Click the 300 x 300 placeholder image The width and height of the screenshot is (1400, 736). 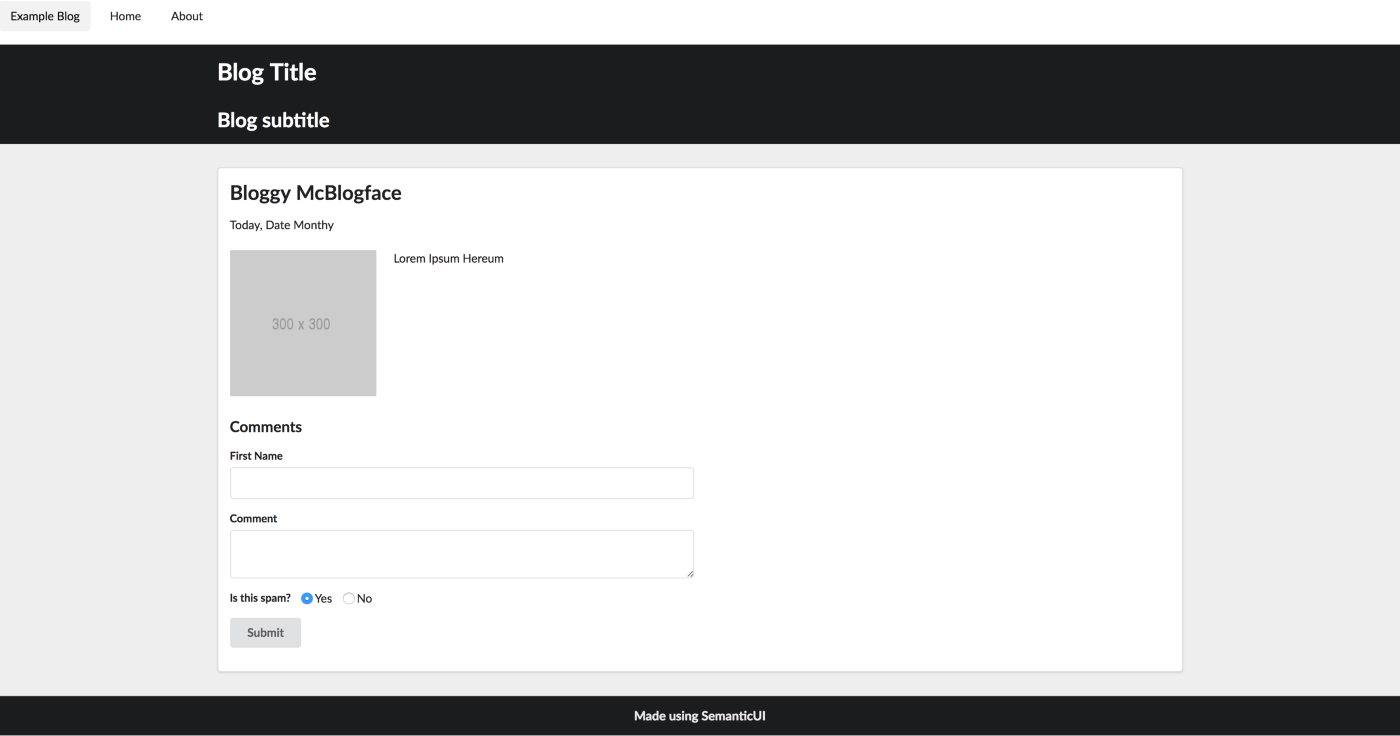(303, 323)
